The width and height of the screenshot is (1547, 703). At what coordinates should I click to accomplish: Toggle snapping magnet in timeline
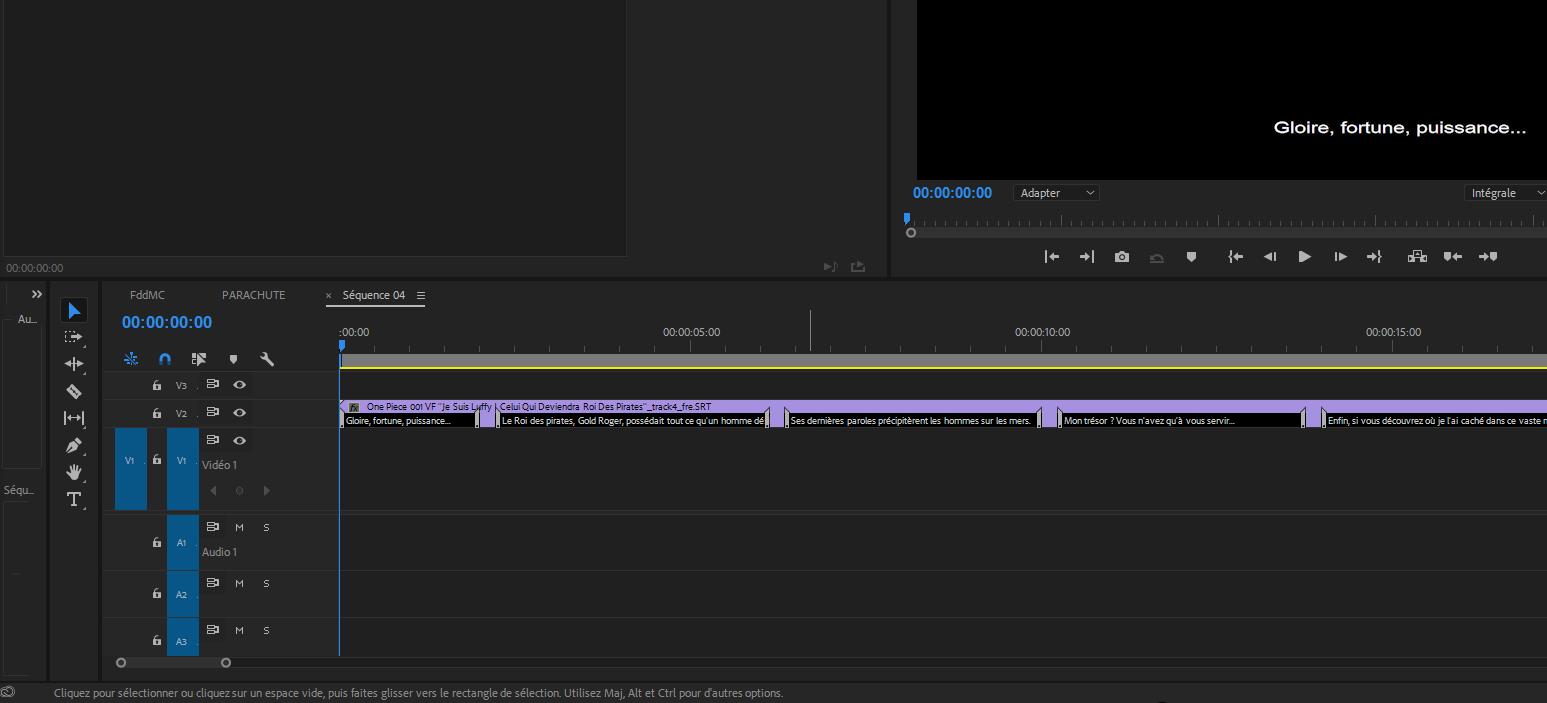[x=165, y=359]
